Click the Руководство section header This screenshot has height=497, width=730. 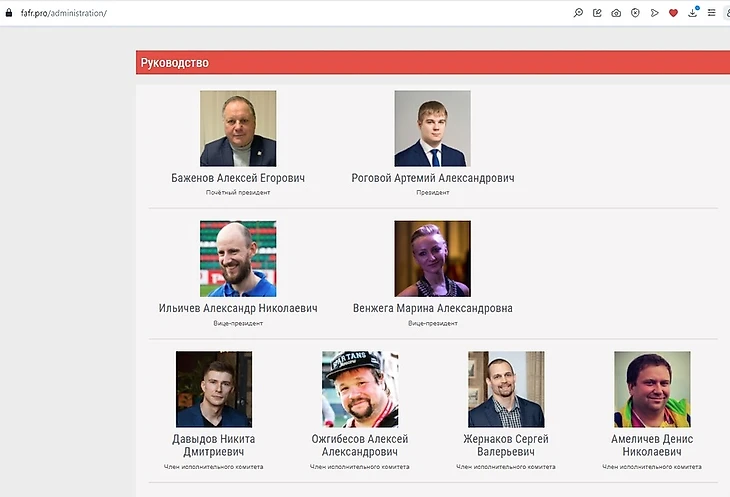(175, 63)
